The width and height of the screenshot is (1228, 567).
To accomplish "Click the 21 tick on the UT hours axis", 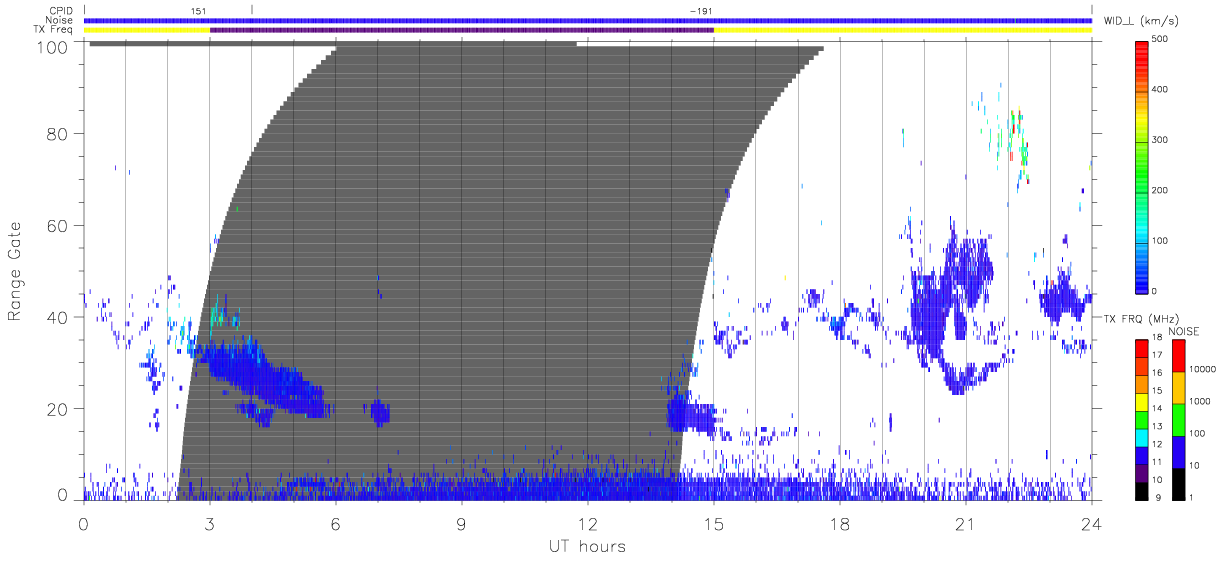I will tap(966, 522).
